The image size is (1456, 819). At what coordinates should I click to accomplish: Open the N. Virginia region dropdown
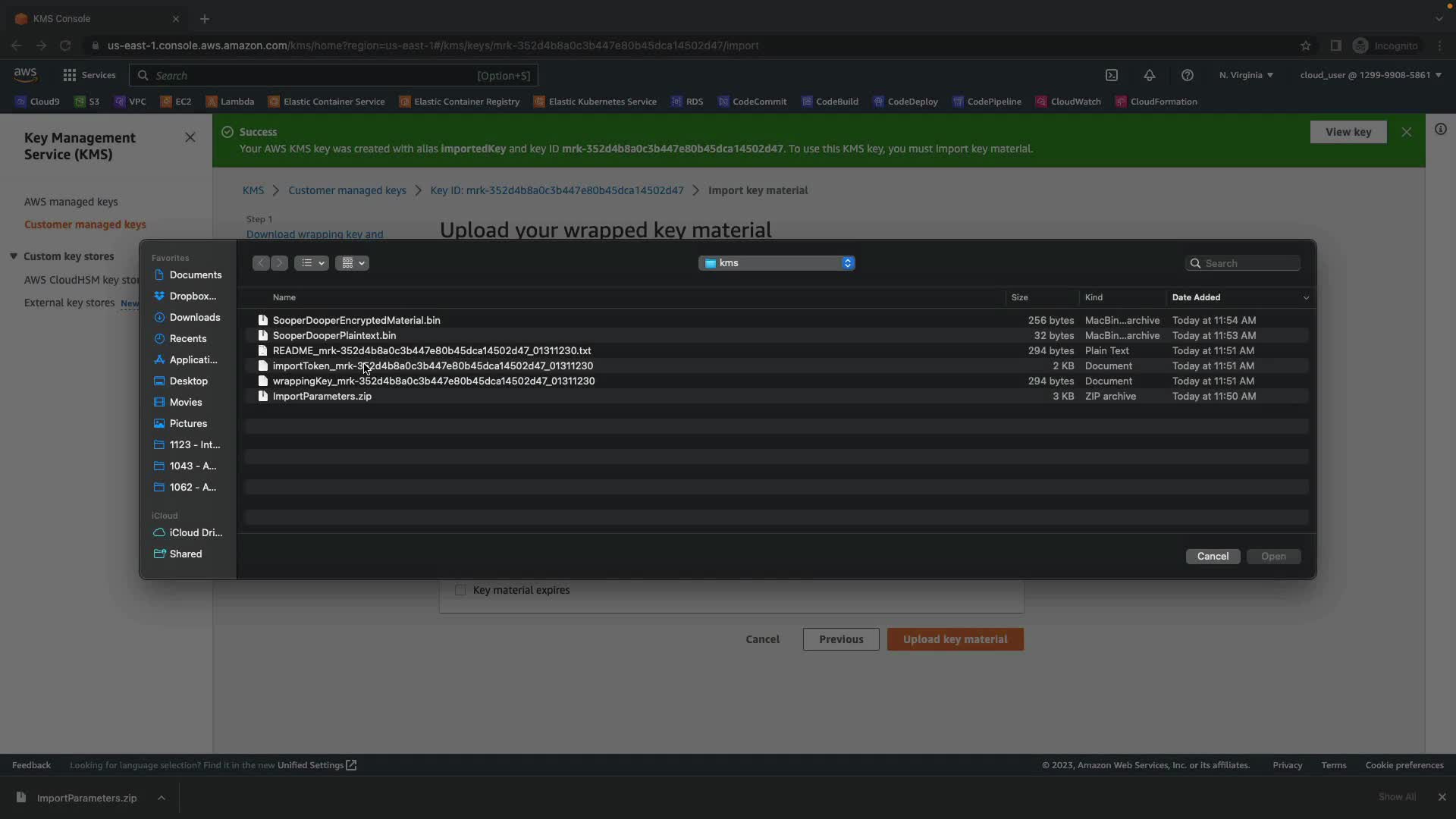coord(1246,75)
